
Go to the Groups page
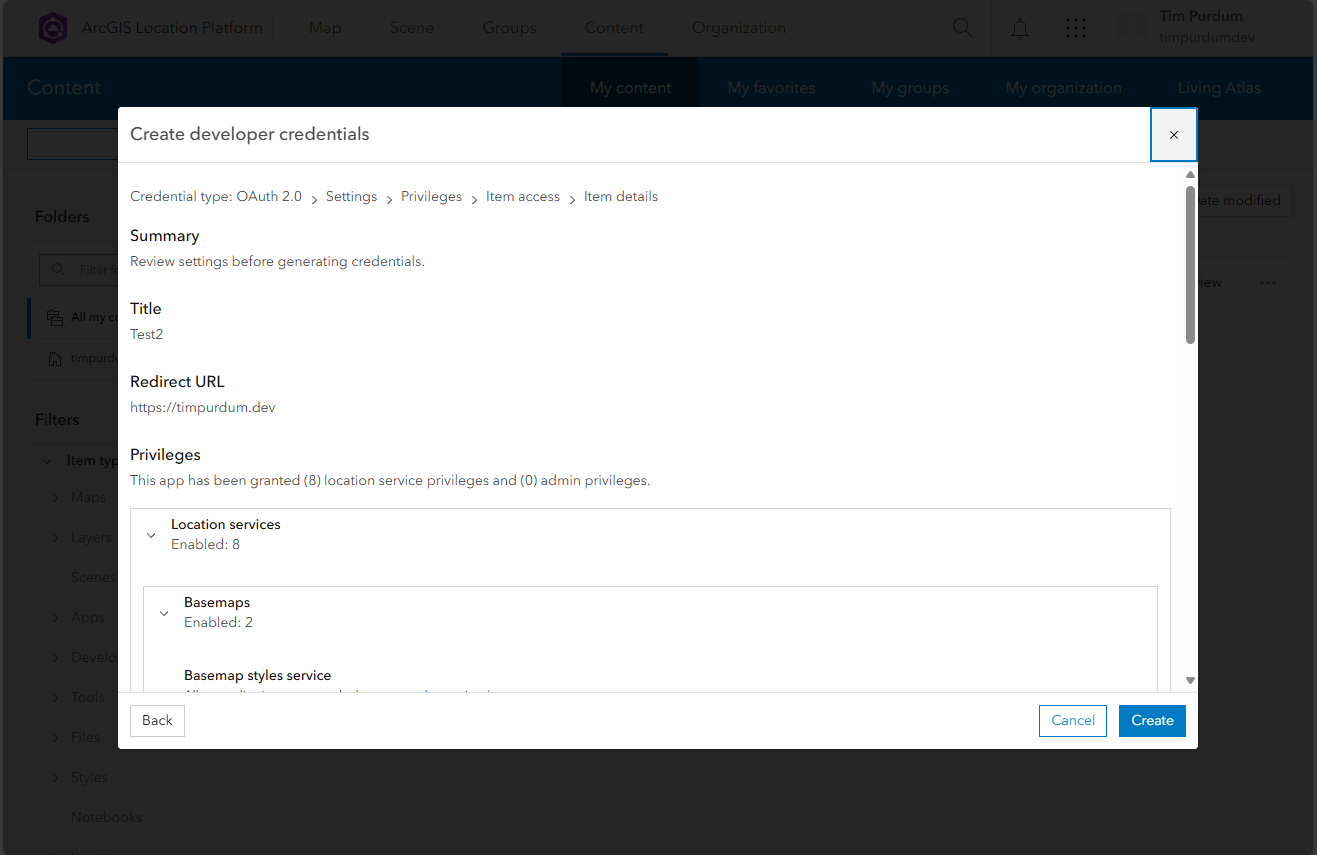[509, 28]
